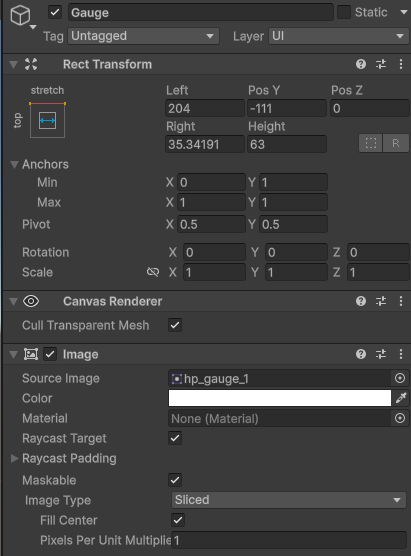Open the anchor presets stretch box
The image size is (411, 556).
47,120
